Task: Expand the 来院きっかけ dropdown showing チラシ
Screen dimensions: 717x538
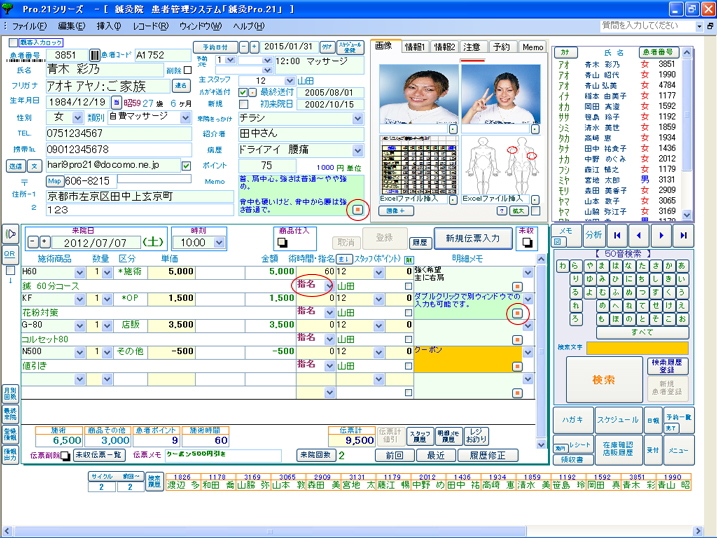Action: tap(358, 119)
